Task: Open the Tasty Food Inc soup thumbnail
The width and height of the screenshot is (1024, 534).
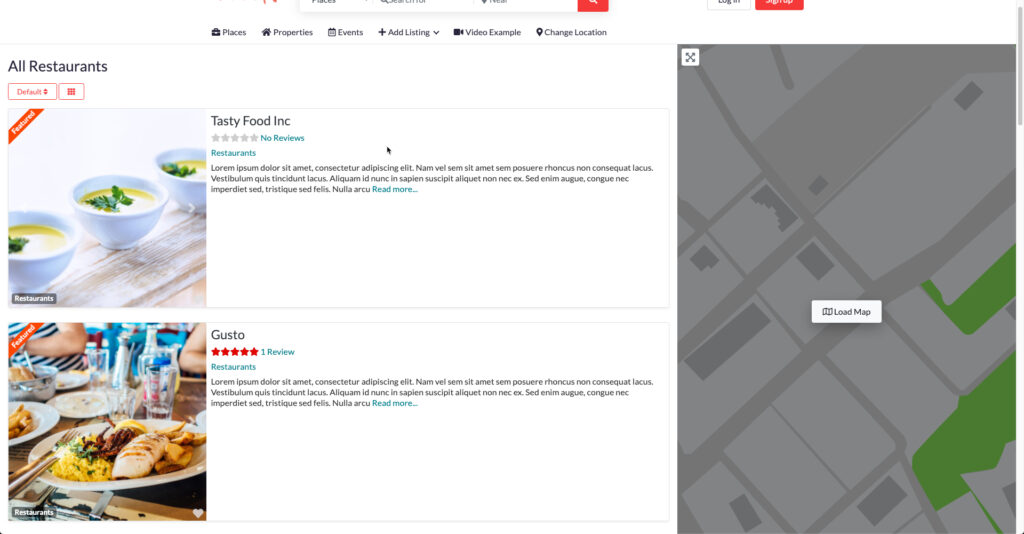Action: tap(107, 208)
